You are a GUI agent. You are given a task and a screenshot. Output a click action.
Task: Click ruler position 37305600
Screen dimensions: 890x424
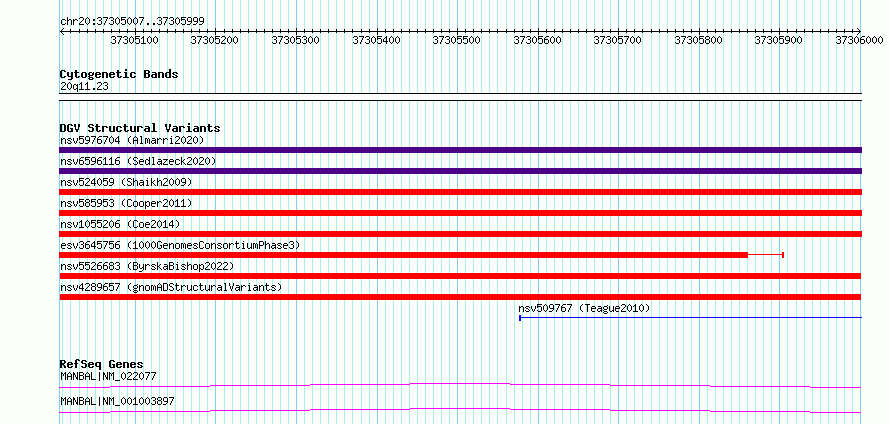point(538,40)
